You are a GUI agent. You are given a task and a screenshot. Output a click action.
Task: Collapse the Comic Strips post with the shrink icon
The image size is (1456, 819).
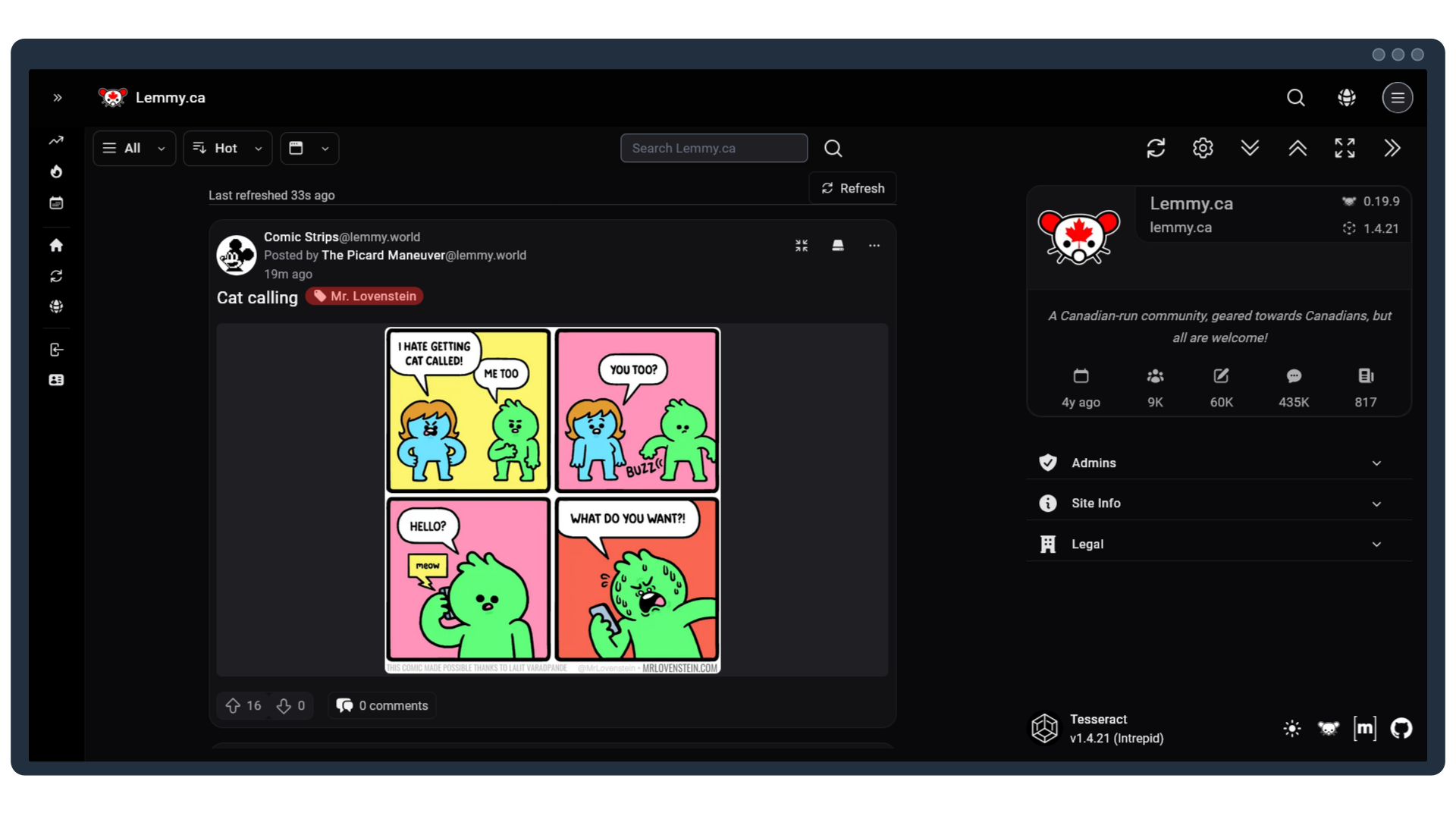click(x=802, y=245)
